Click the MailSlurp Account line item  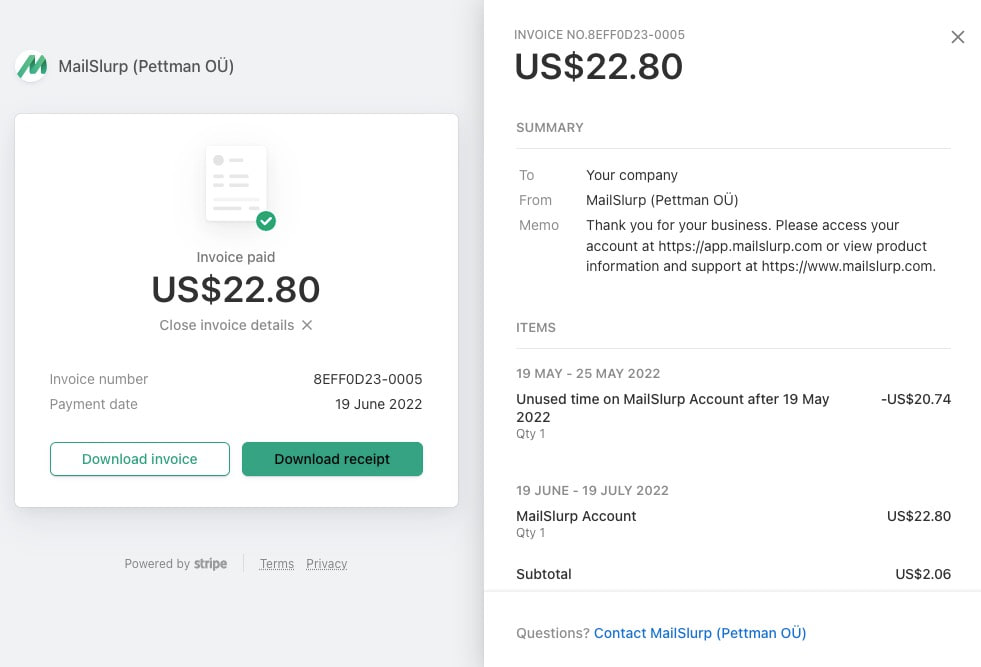click(x=575, y=516)
